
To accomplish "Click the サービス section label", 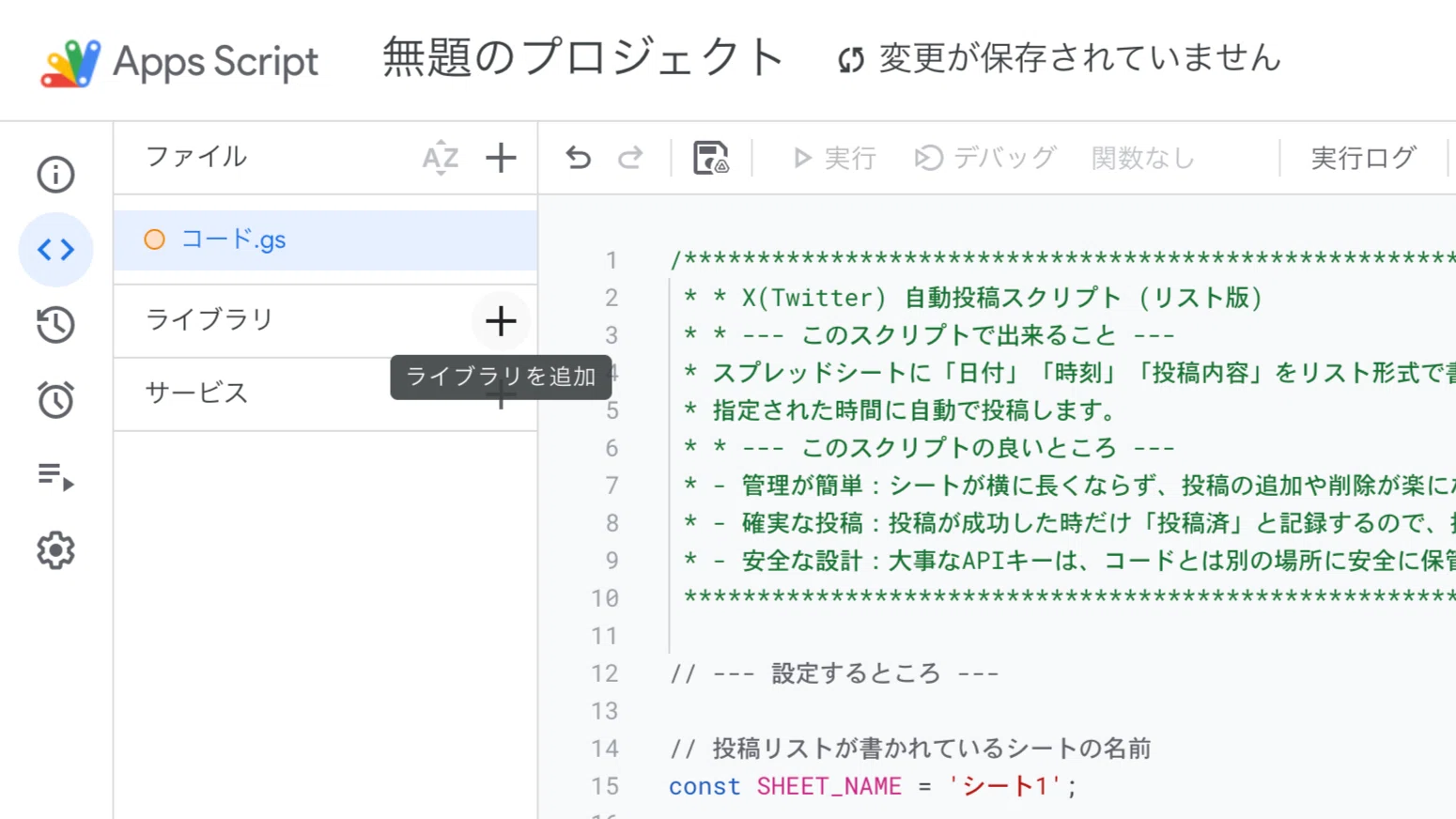I will (x=196, y=393).
